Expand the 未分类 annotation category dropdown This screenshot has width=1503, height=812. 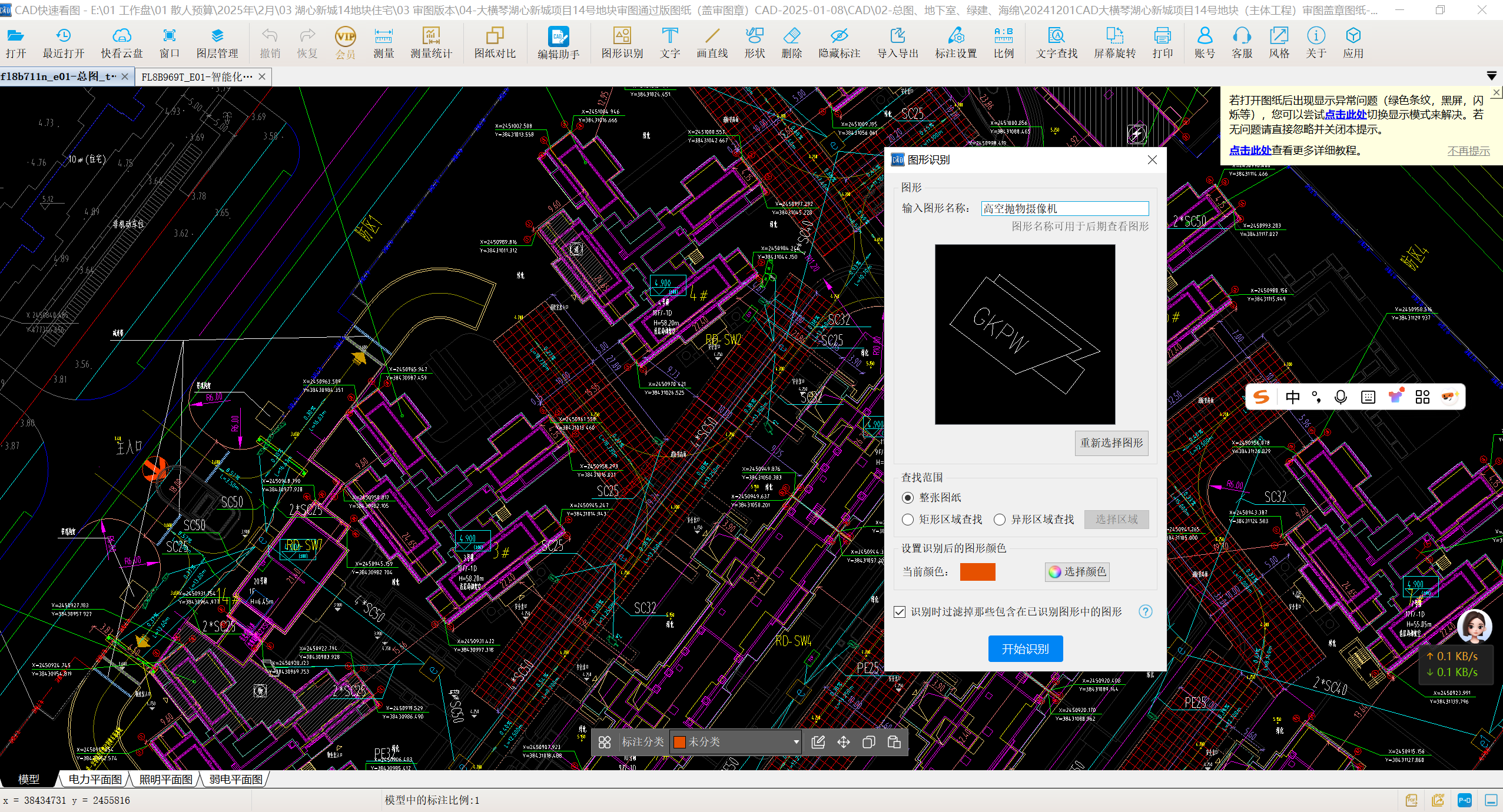click(x=796, y=742)
